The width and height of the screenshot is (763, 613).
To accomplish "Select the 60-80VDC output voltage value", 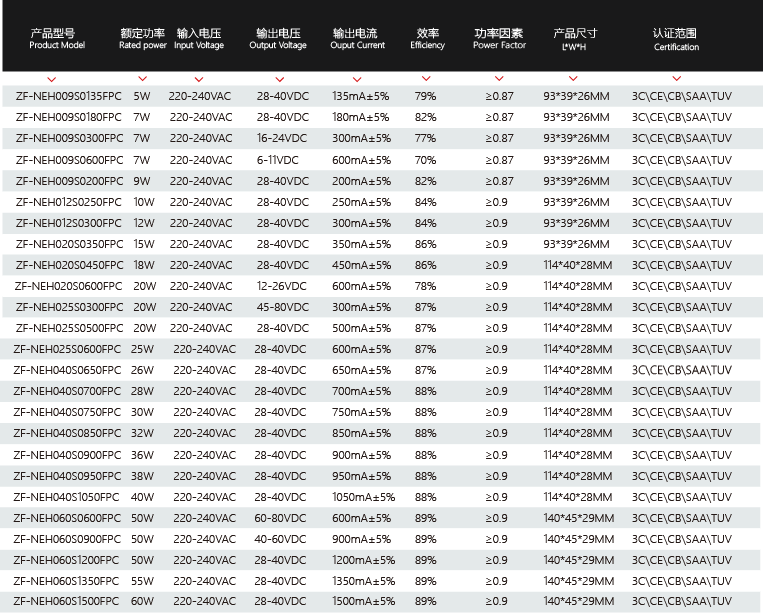I will pyautogui.click(x=280, y=518).
